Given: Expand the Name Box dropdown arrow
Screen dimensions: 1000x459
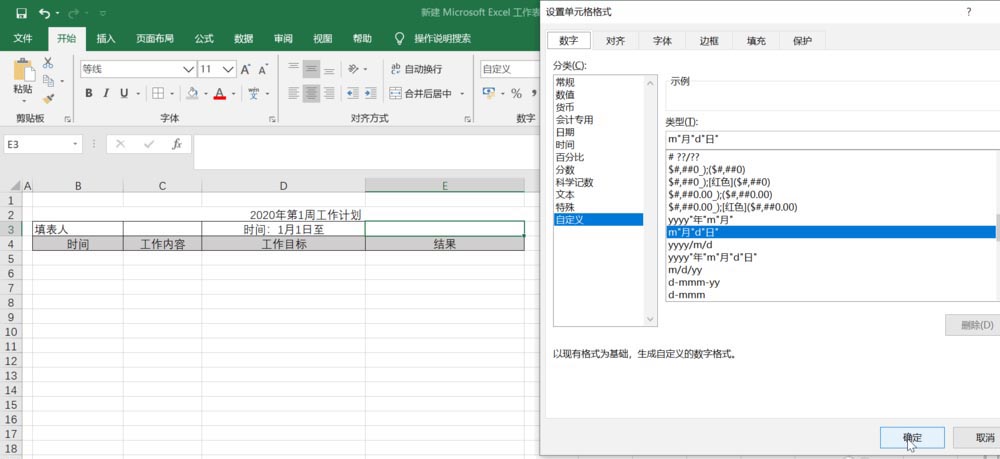Looking at the screenshot, I should [76, 145].
